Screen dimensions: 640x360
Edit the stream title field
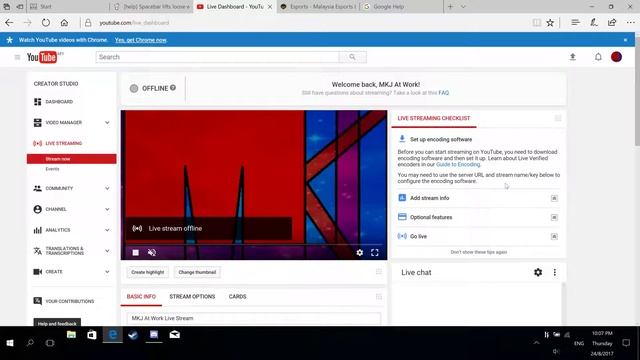click(x=253, y=318)
